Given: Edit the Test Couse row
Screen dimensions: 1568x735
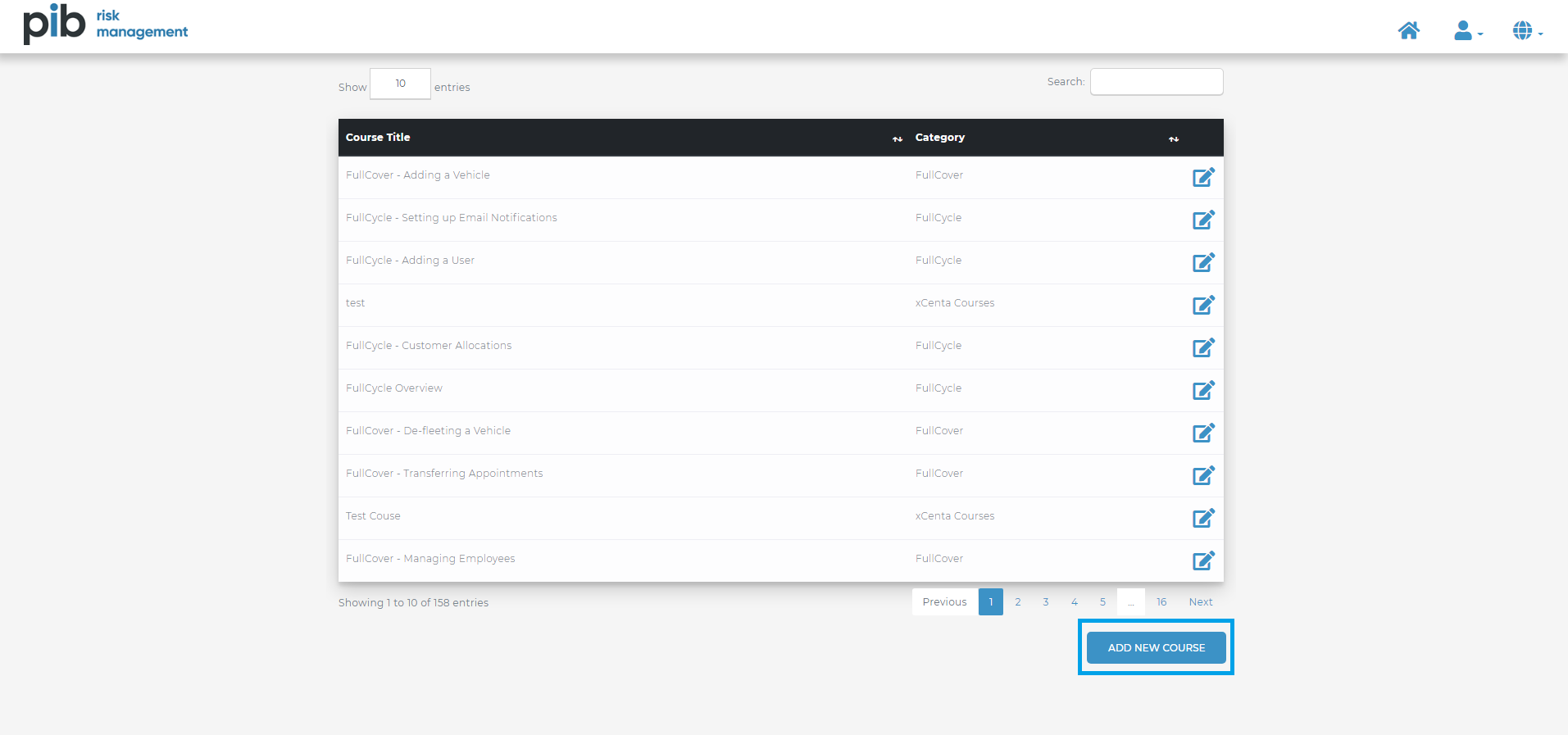Looking at the screenshot, I should pyautogui.click(x=1203, y=518).
